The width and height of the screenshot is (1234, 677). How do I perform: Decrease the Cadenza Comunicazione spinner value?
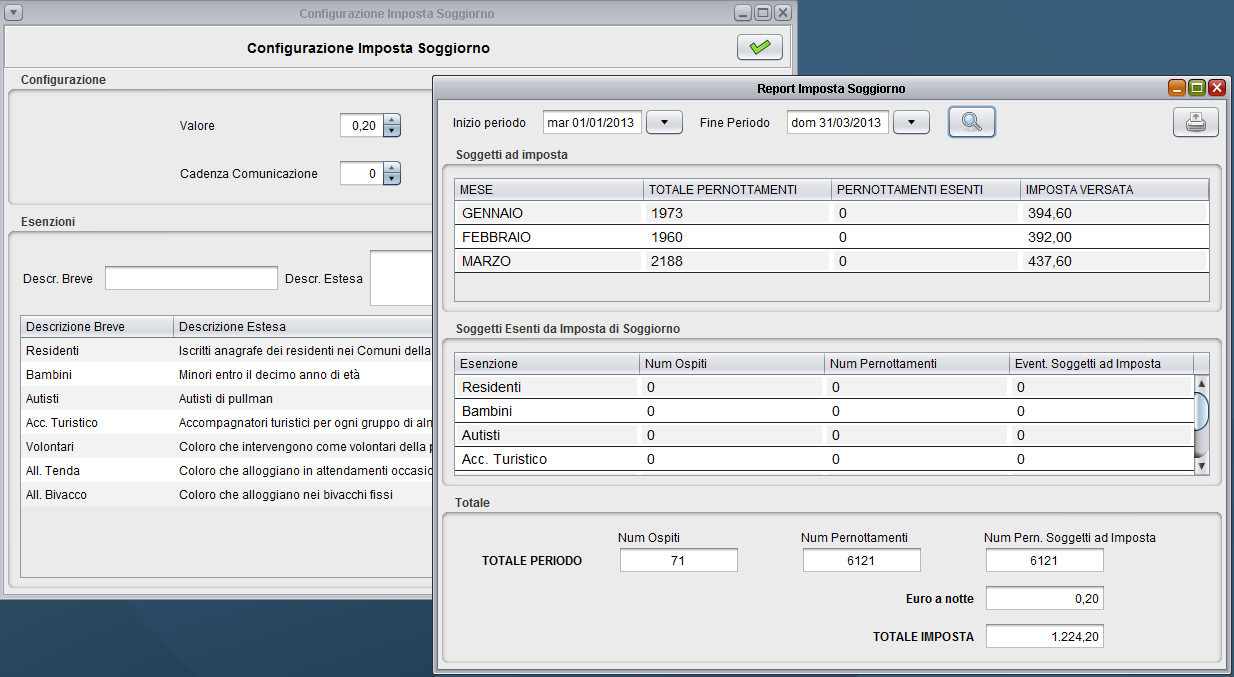tap(392, 179)
